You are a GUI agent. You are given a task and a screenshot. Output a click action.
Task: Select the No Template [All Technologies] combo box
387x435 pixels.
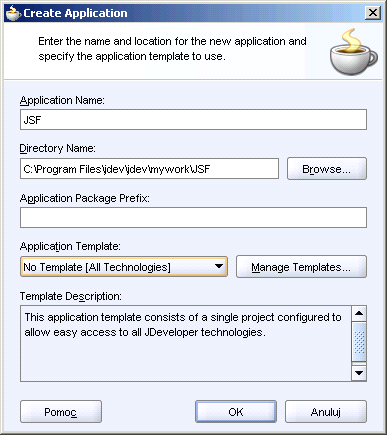pyautogui.click(x=124, y=267)
